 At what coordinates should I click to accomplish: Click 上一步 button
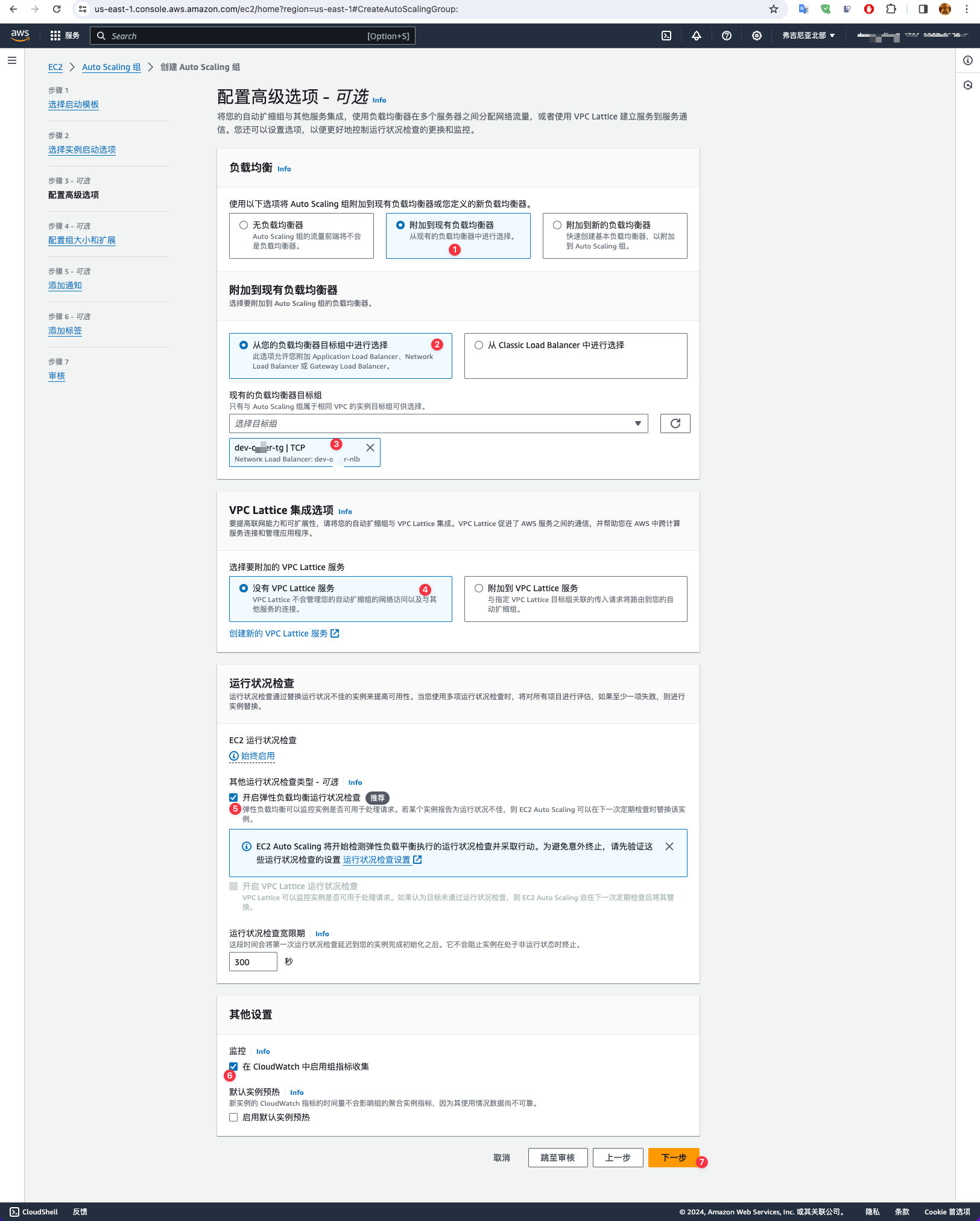tap(618, 1158)
